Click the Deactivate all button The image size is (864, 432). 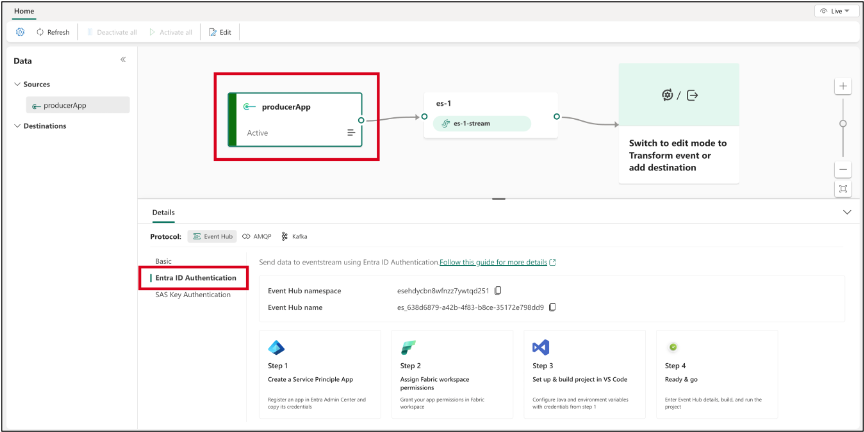click(112, 32)
